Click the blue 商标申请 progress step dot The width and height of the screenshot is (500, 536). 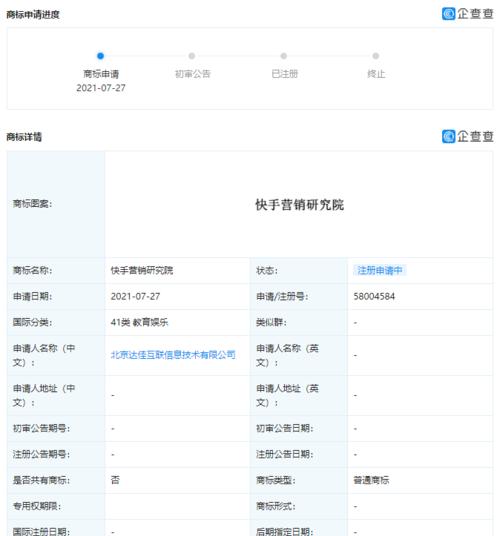click(100, 56)
